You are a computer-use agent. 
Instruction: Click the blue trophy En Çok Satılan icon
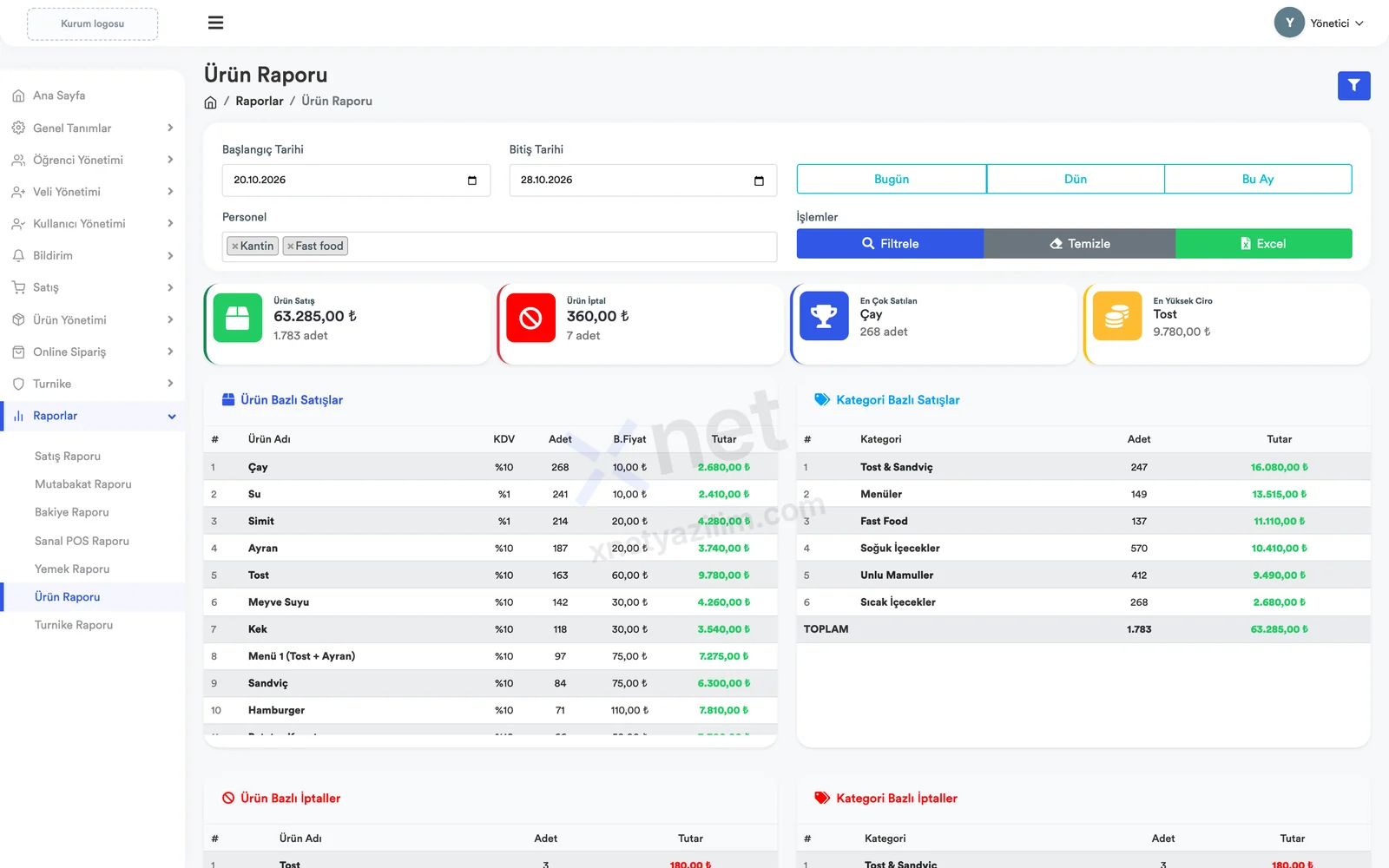pos(824,316)
